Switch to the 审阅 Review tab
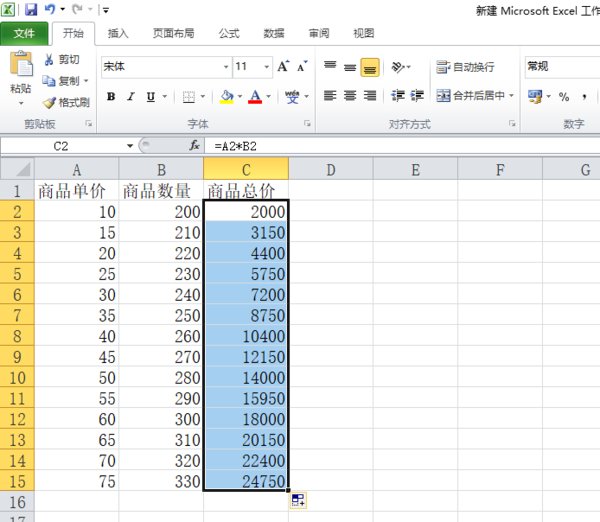 pos(319,33)
